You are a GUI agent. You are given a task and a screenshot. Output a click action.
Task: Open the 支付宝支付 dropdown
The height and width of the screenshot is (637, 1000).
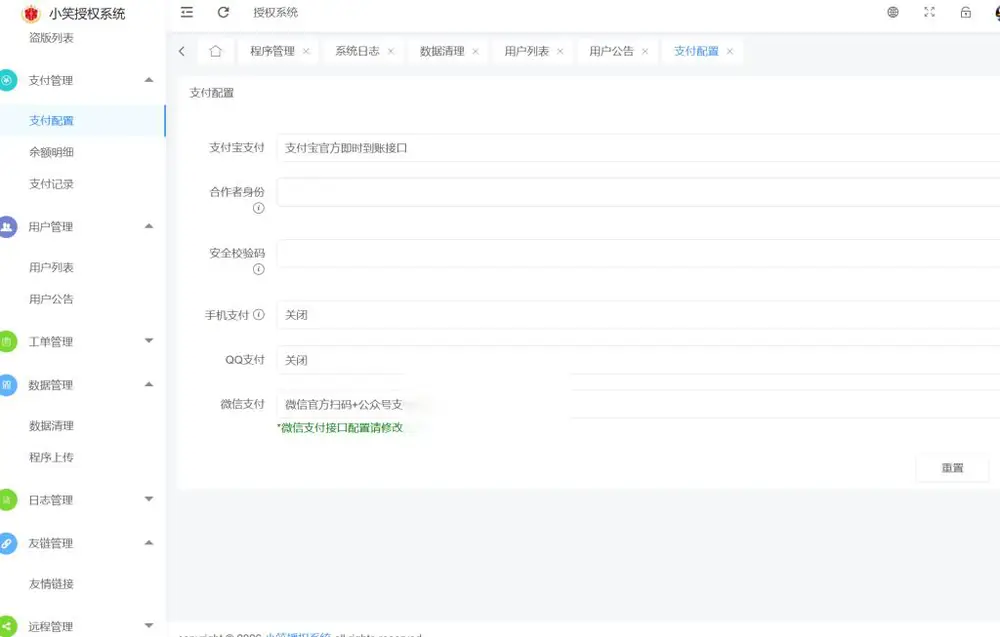[638, 148]
